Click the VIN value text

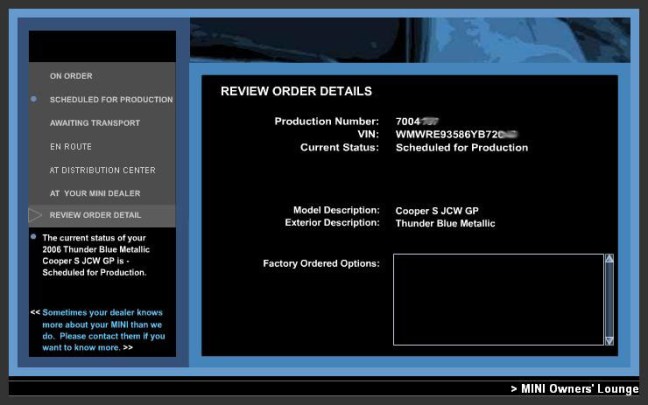(460, 133)
